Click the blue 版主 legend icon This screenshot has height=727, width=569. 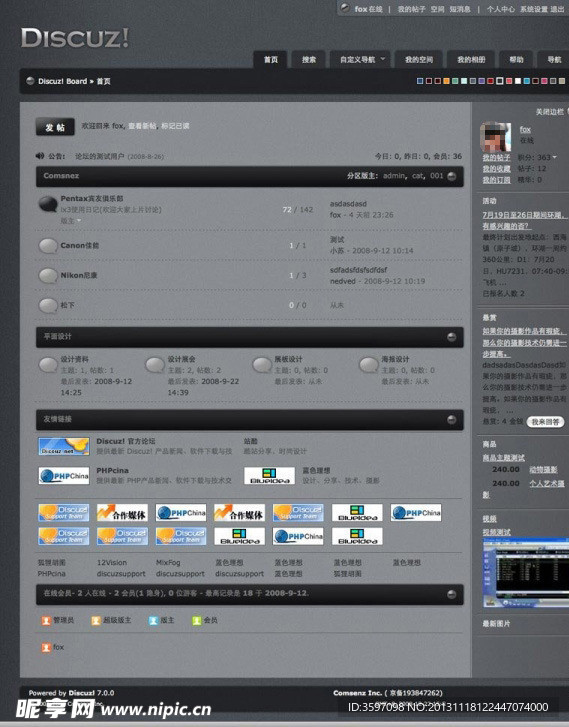(x=153, y=620)
